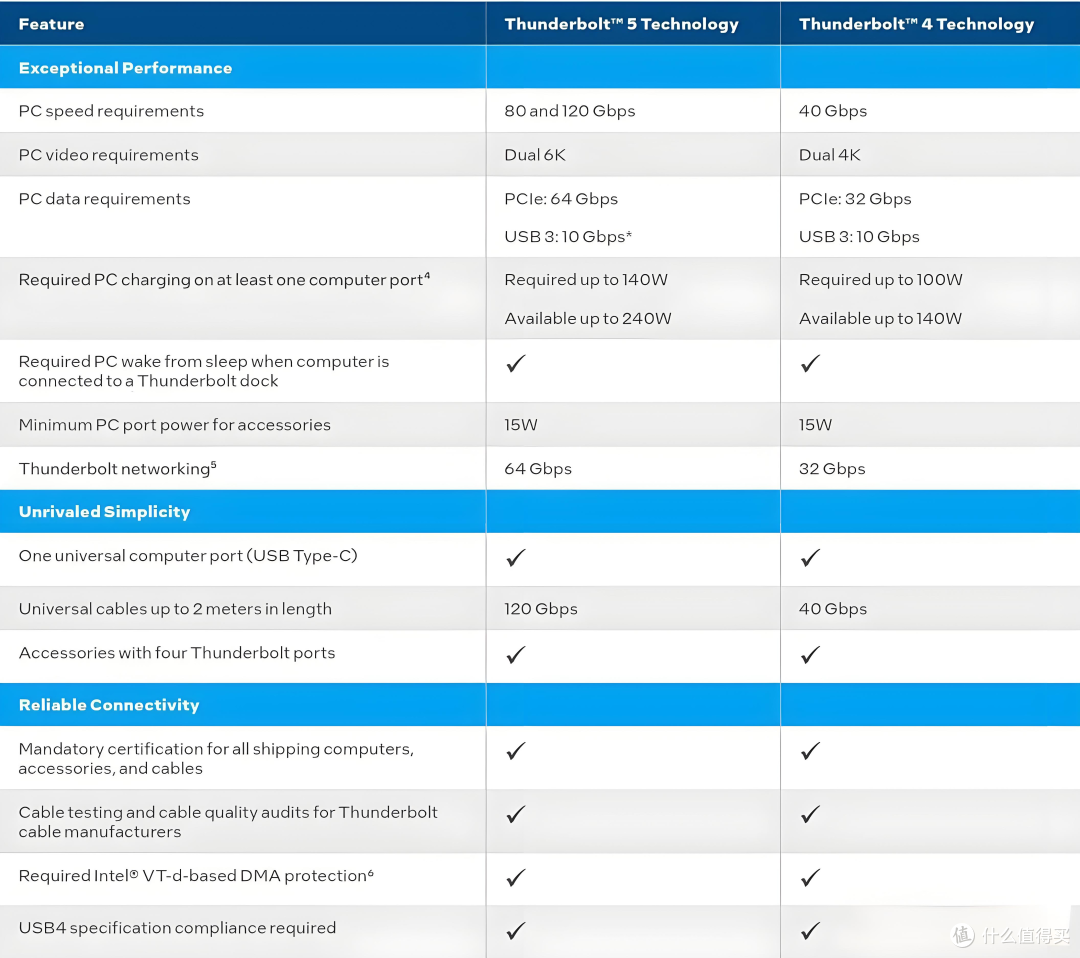Click the Reliable Connectivity section heading

coord(109,705)
